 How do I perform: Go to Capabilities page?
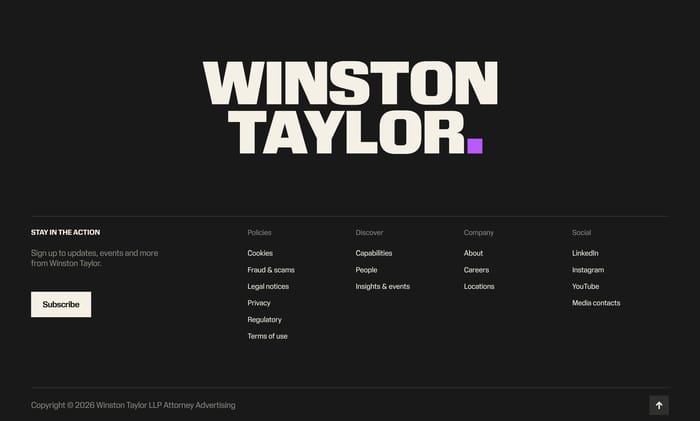pyautogui.click(x=374, y=253)
